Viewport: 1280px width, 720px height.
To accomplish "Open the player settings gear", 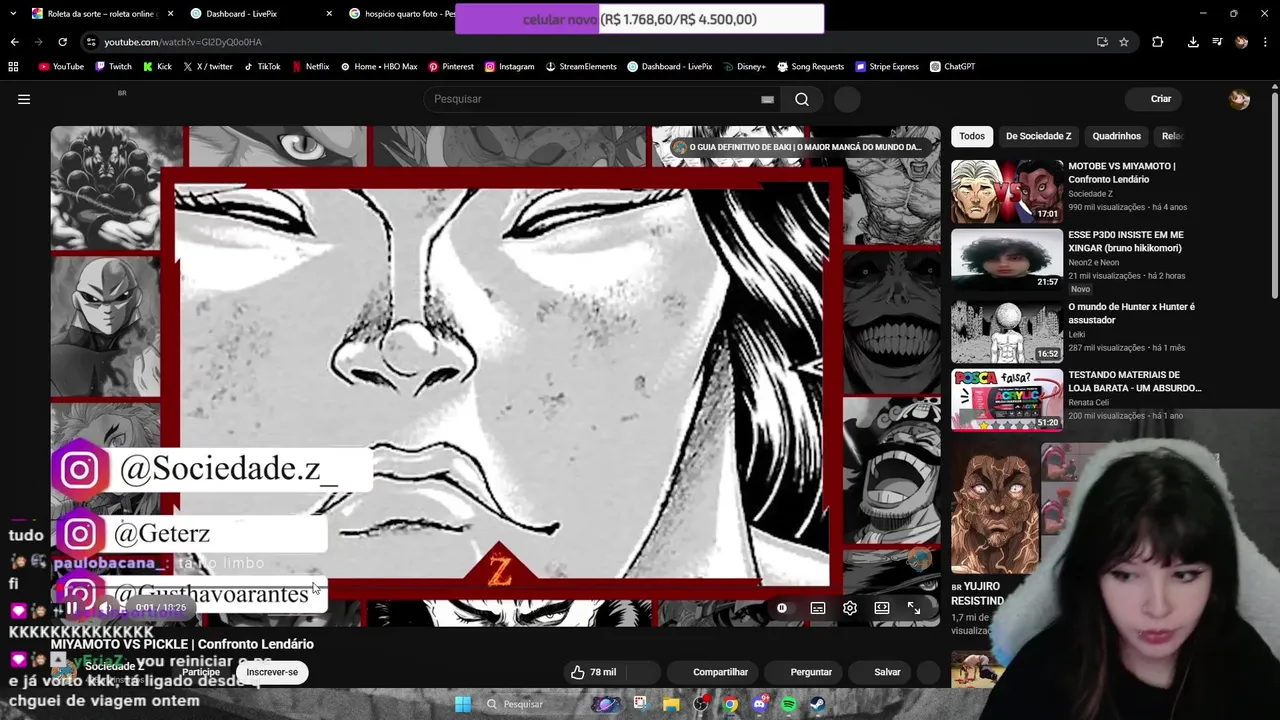I will point(850,608).
